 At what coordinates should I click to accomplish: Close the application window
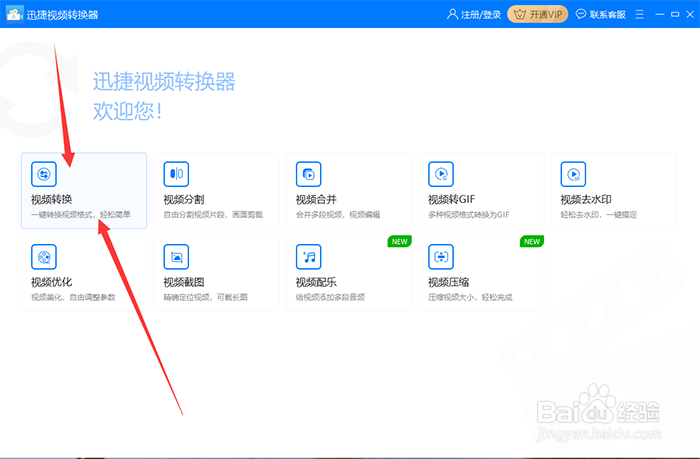pyautogui.click(x=690, y=15)
